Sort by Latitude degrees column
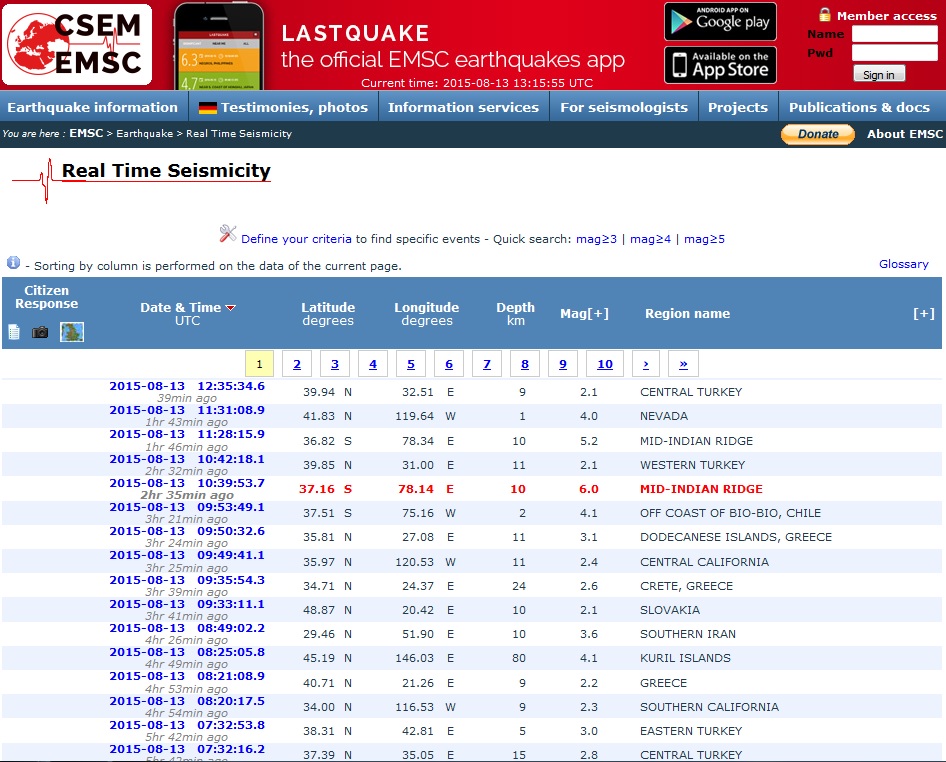 pos(328,314)
